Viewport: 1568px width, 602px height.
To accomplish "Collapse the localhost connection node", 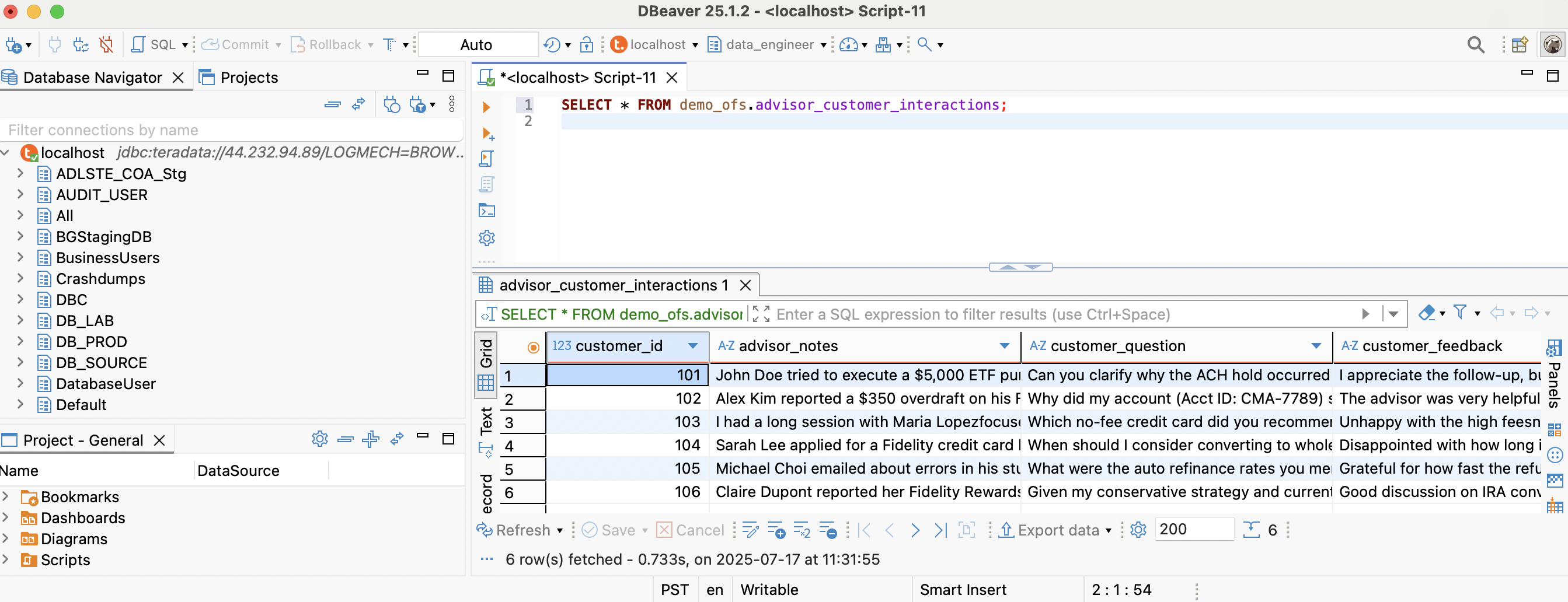I will pyautogui.click(x=5, y=152).
